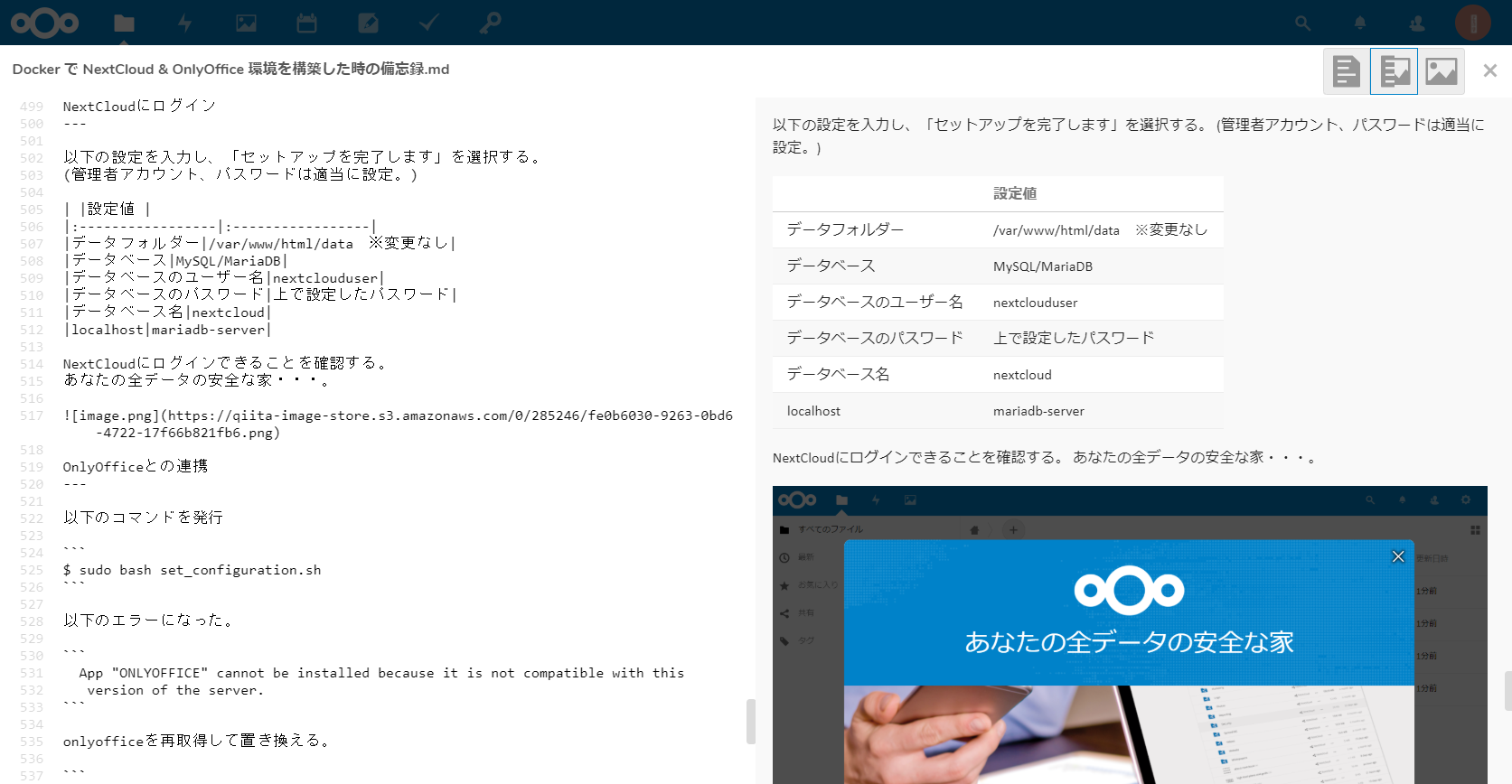Switch to editor-only text view
The image size is (1512, 784).
(x=1347, y=71)
